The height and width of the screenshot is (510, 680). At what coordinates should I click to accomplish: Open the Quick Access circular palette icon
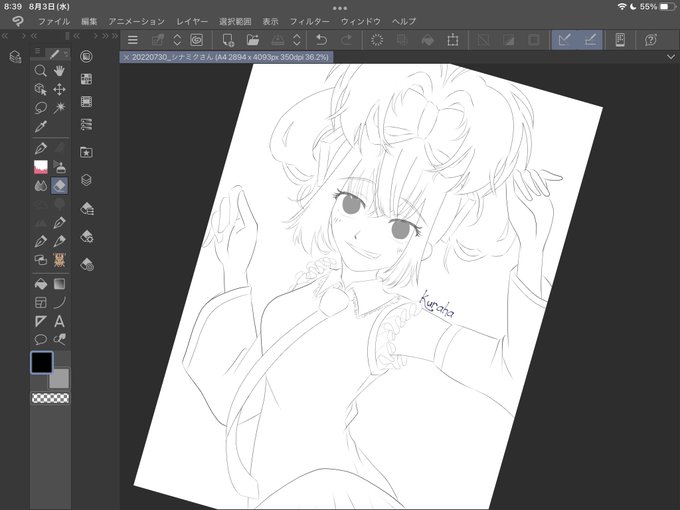(x=86, y=56)
